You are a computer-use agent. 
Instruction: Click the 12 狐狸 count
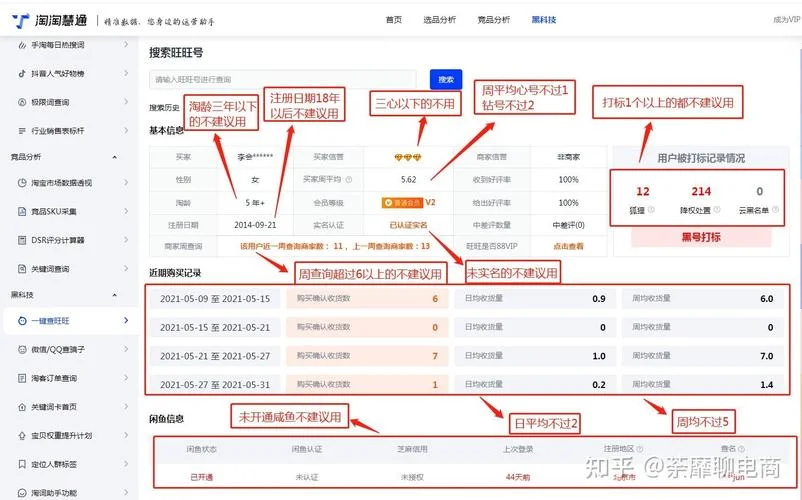click(642, 191)
